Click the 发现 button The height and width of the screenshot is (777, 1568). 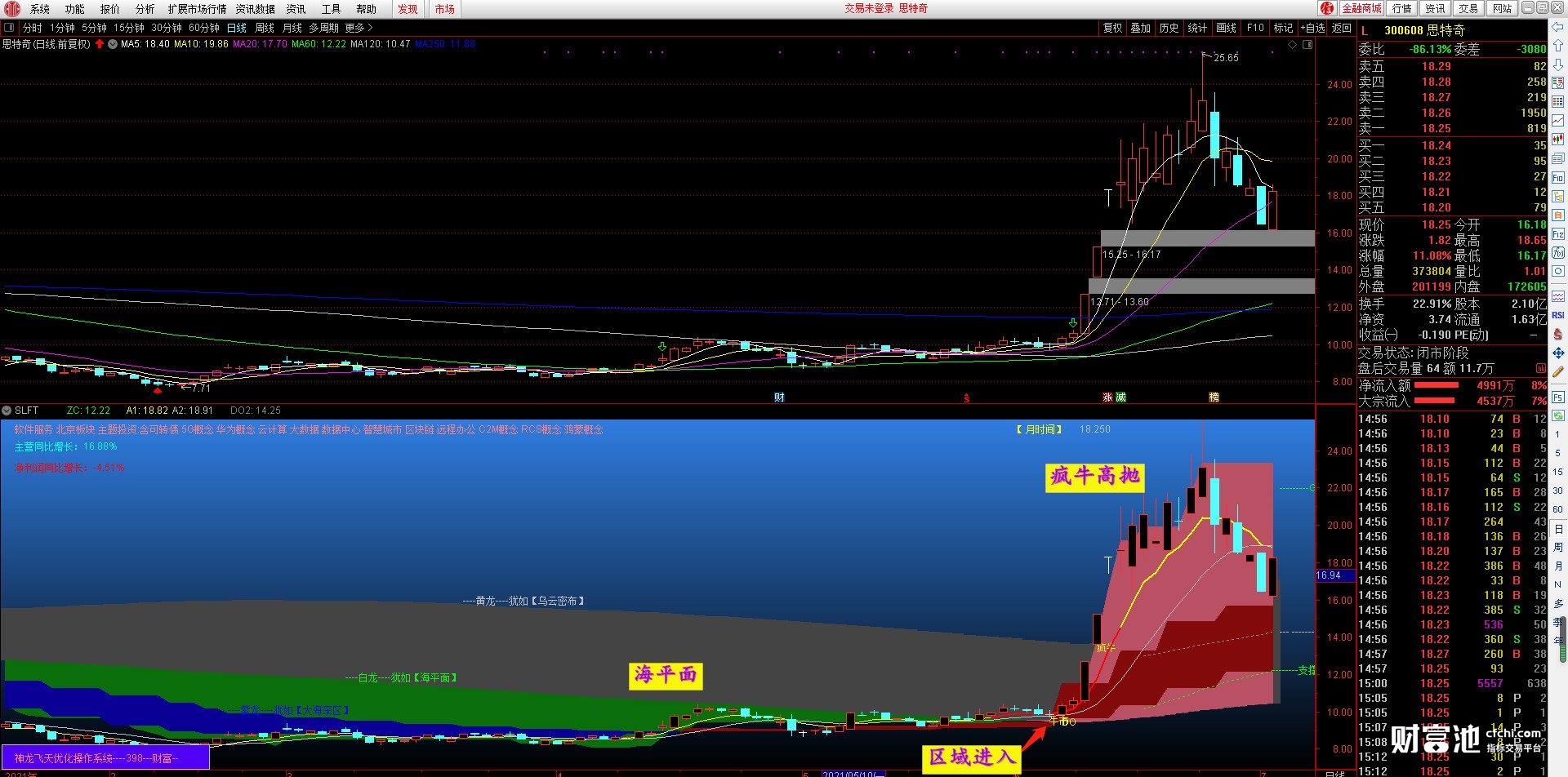click(408, 9)
